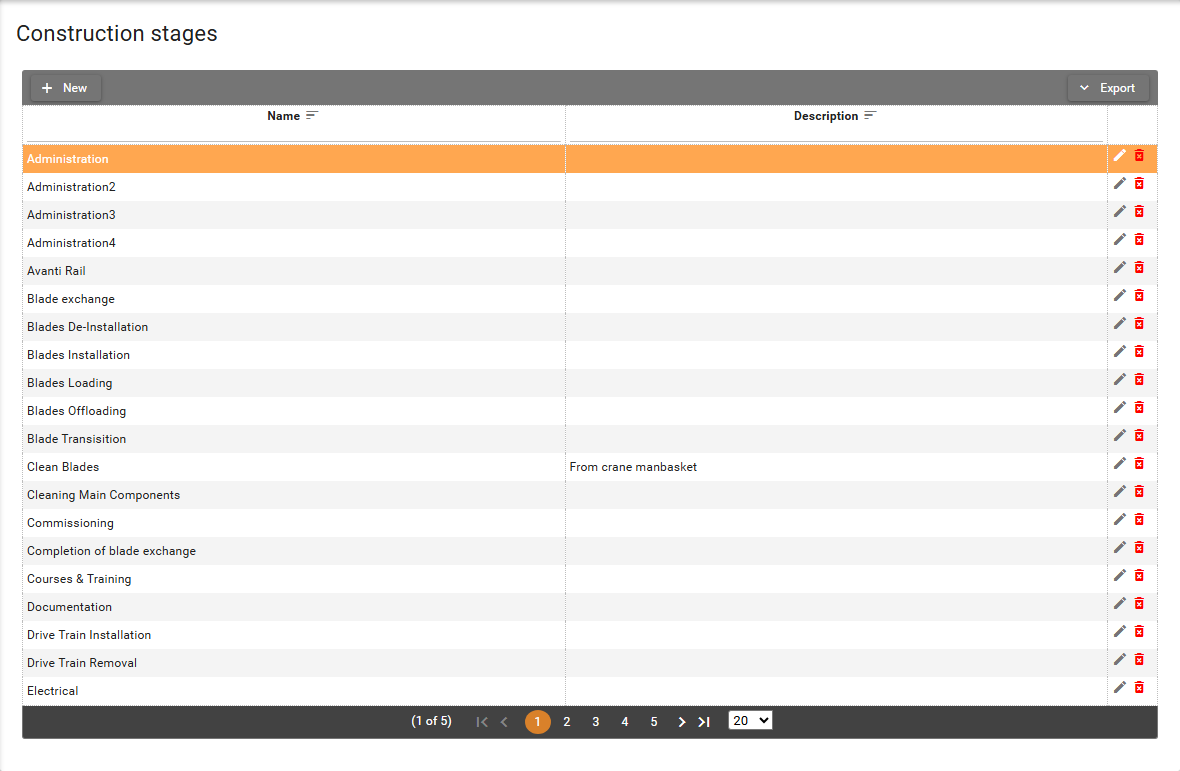
Task: Edit the Blades Offloading stage
Action: click(1120, 407)
